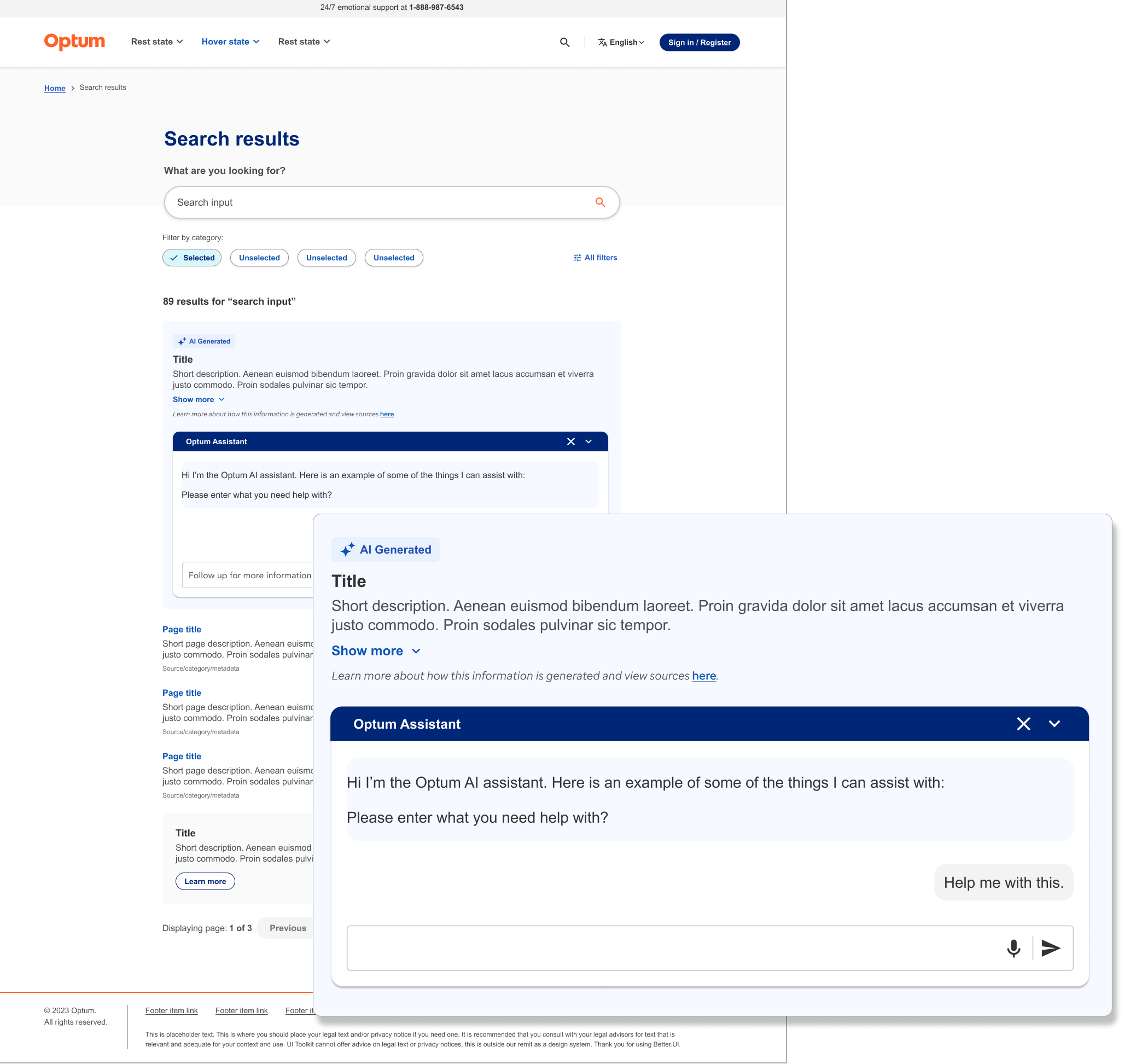This screenshot has width=1142, height=1064.
Task: Focus the Search input field
Action: tap(392, 202)
